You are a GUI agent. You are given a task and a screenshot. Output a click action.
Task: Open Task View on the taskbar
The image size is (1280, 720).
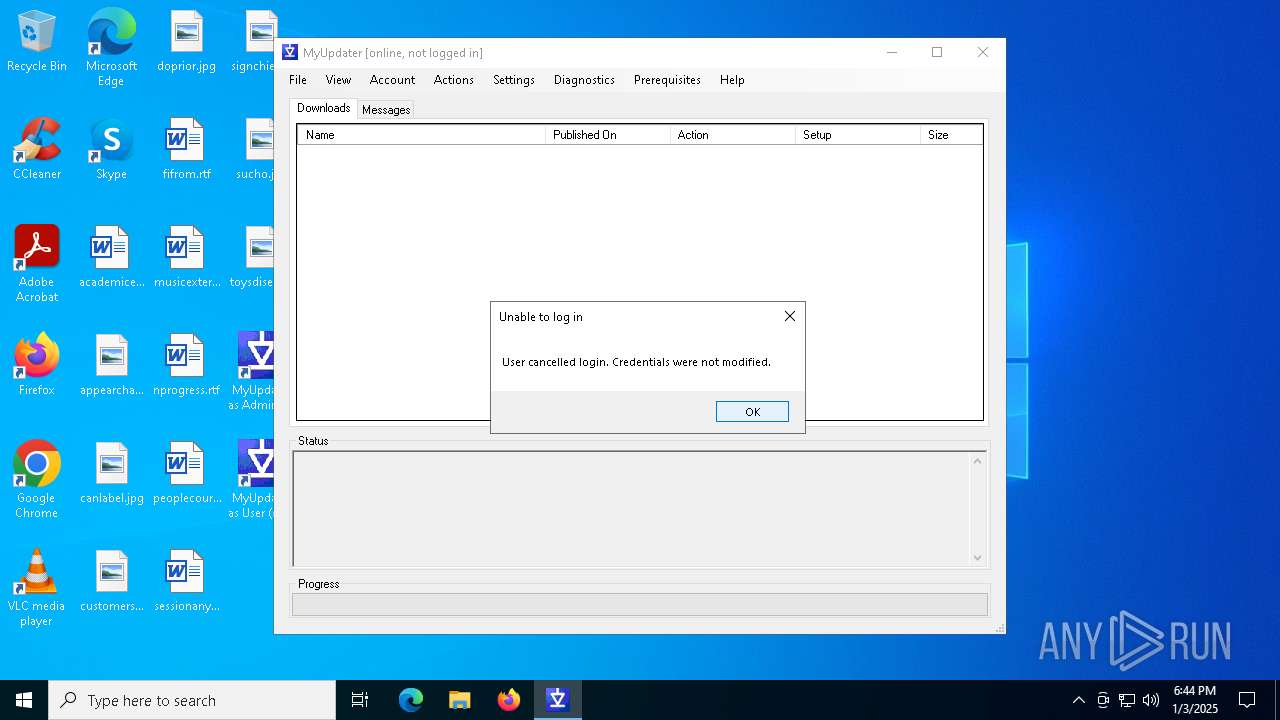360,700
